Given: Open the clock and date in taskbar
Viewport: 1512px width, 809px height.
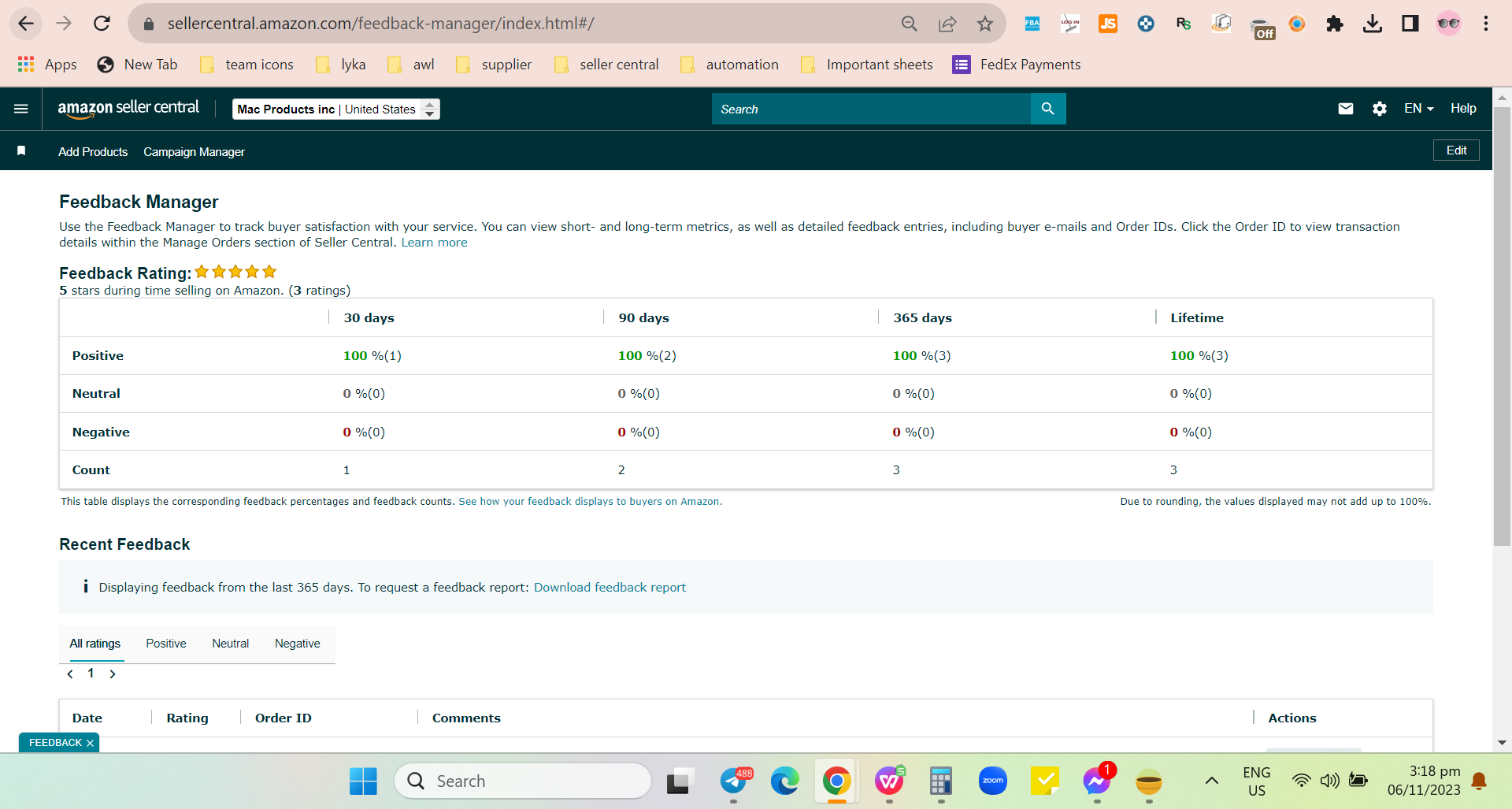Looking at the screenshot, I should 1424,781.
